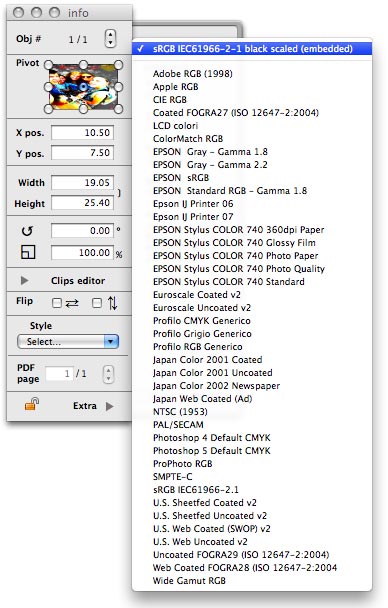Select the top-center pivot handle

tap(83, 64)
